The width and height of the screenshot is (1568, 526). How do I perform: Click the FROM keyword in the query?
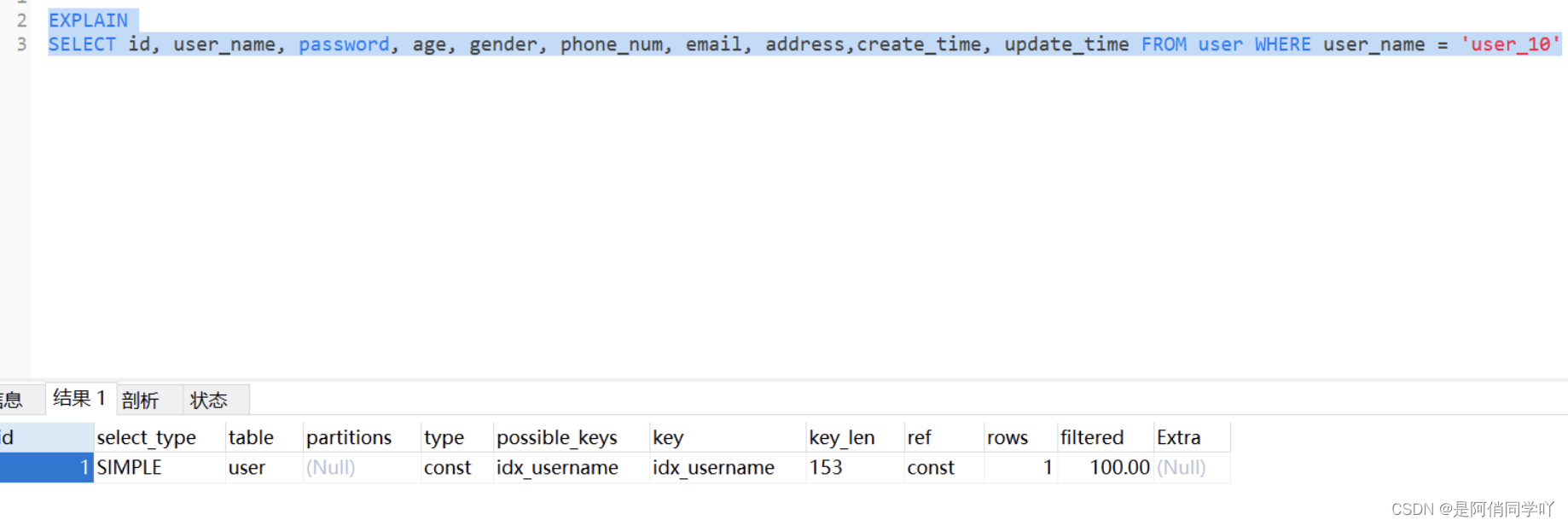coord(1164,44)
